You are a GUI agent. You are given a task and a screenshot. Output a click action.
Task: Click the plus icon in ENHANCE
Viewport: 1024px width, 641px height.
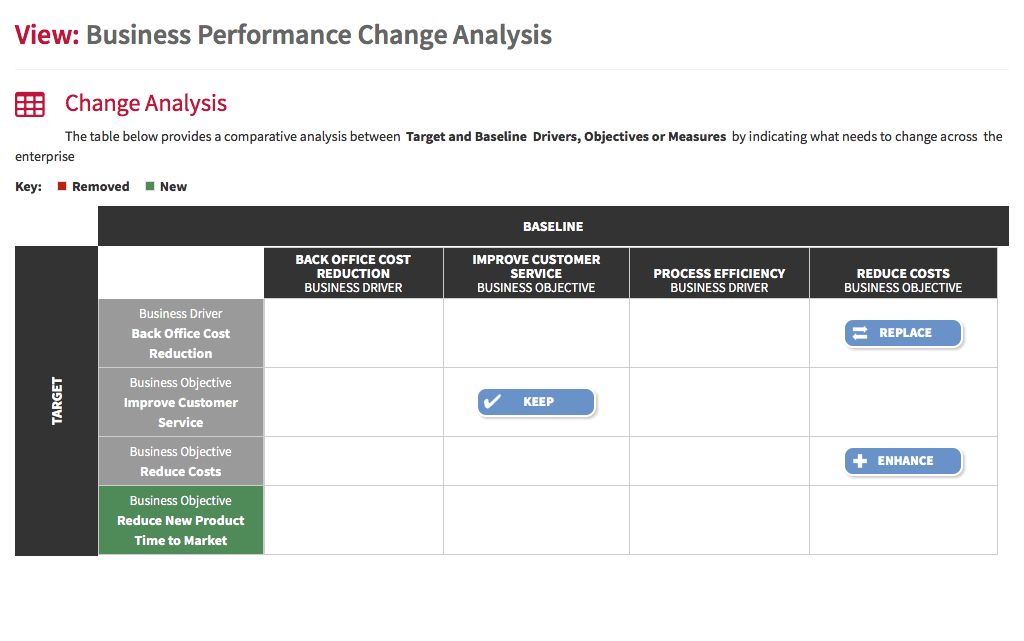[860, 461]
